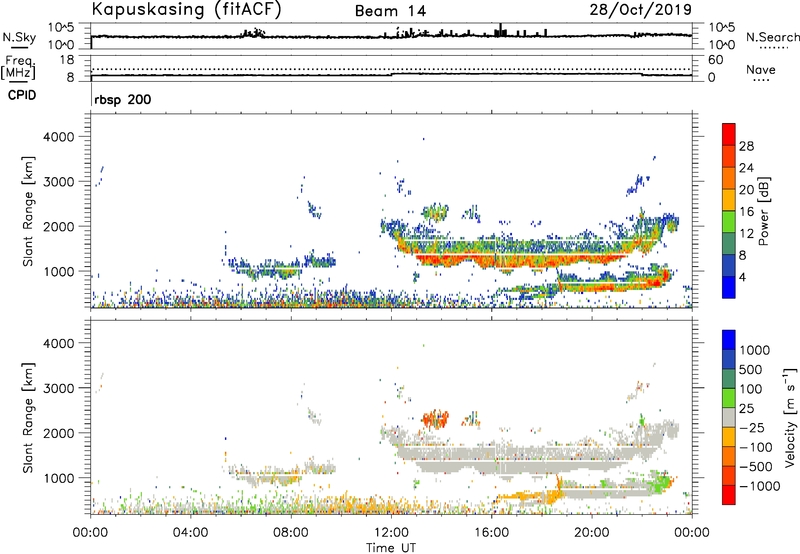The height and width of the screenshot is (554, 800).
Task: Click the red bottom of the velocity color bar
Action: click(x=729, y=495)
